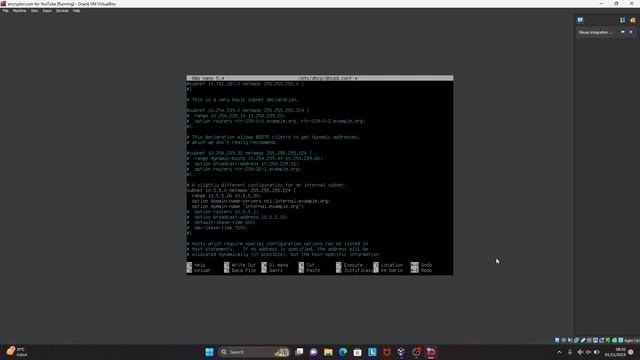Expand the Mouse integration notification details
640x360 pixels.
point(623,32)
